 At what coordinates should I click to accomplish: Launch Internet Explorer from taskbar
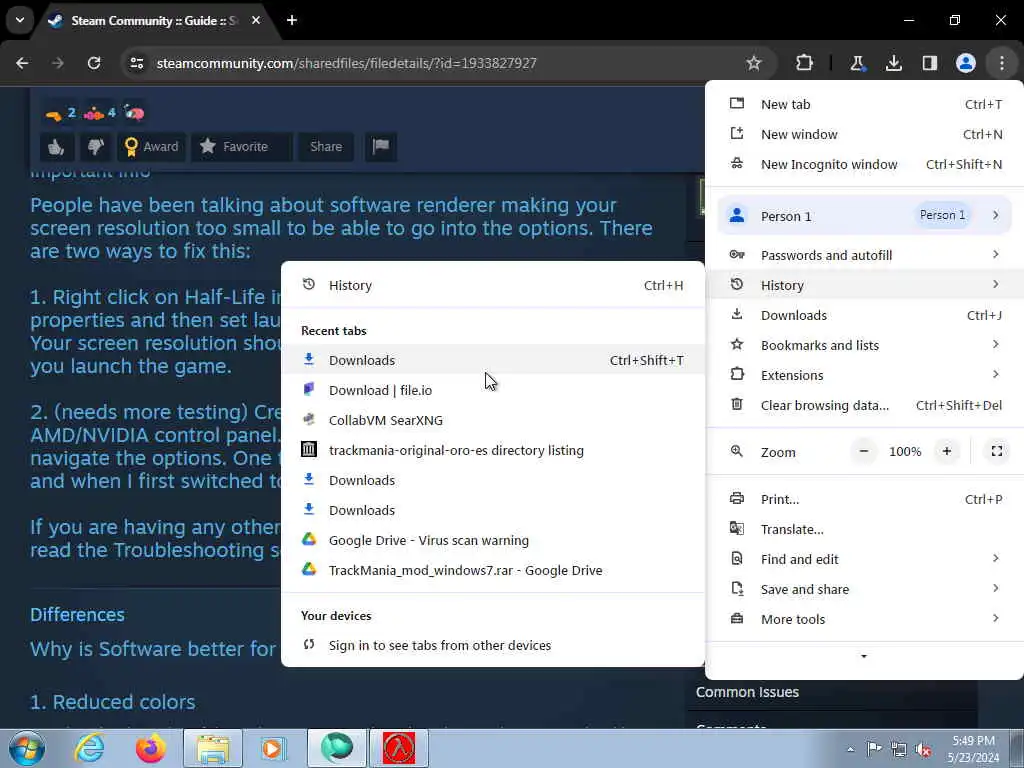89,748
